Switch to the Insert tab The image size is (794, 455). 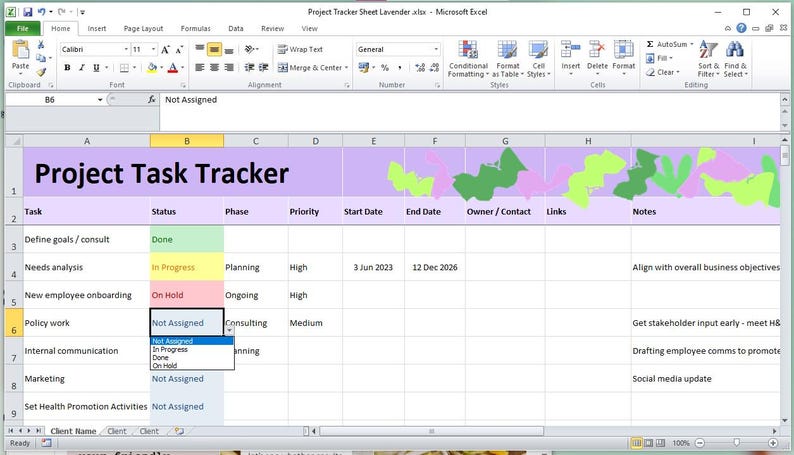tap(97, 28)
